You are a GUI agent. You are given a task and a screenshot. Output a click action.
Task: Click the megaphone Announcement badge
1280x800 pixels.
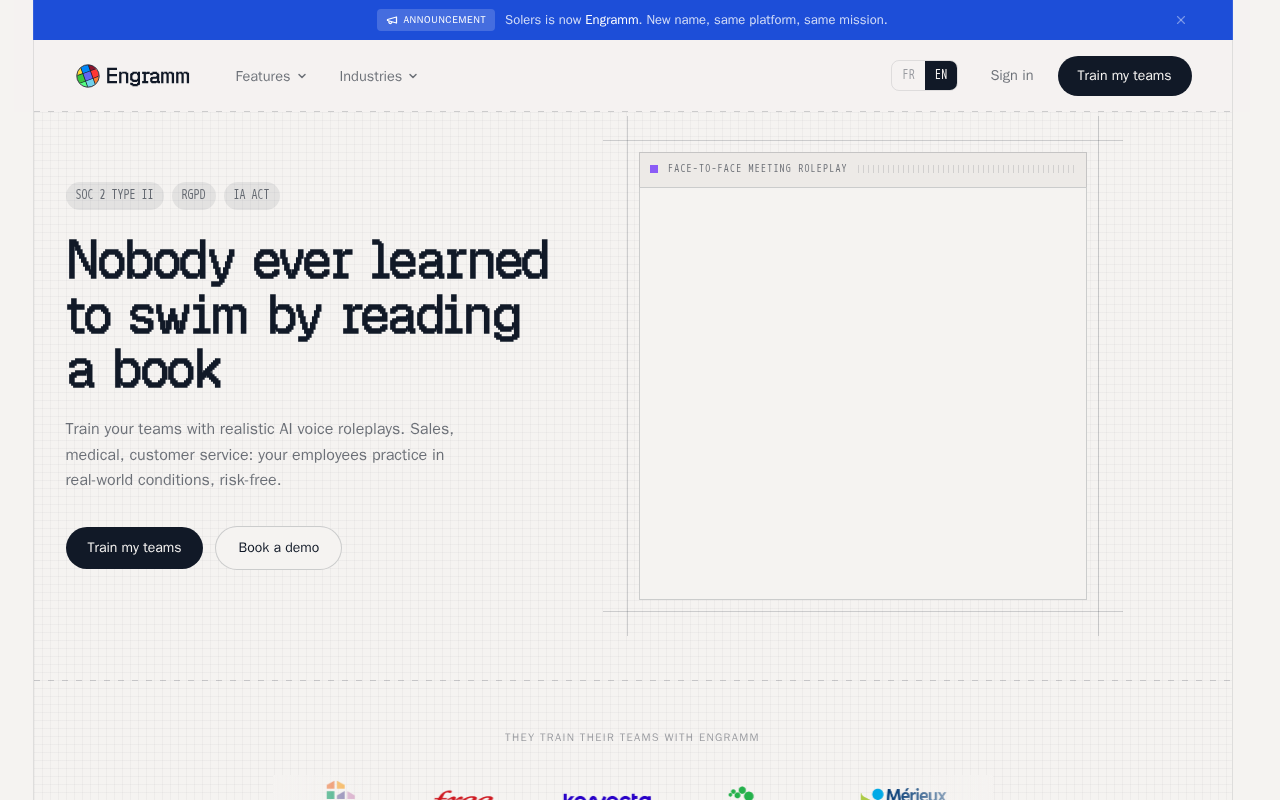(436, 20)
